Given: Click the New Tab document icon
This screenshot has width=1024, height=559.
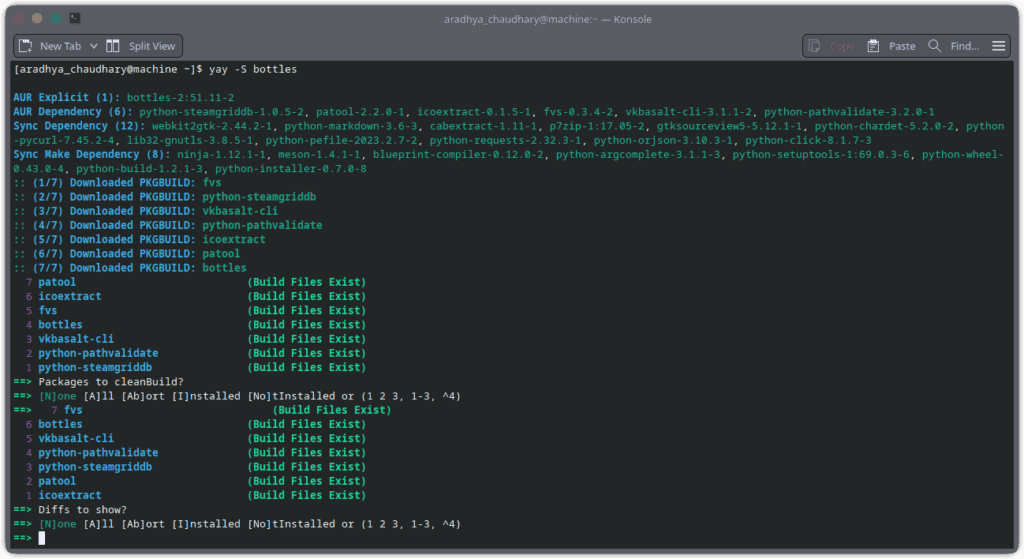Looking at the screenshot, I should pyautogui.click(x=25, y=46).
